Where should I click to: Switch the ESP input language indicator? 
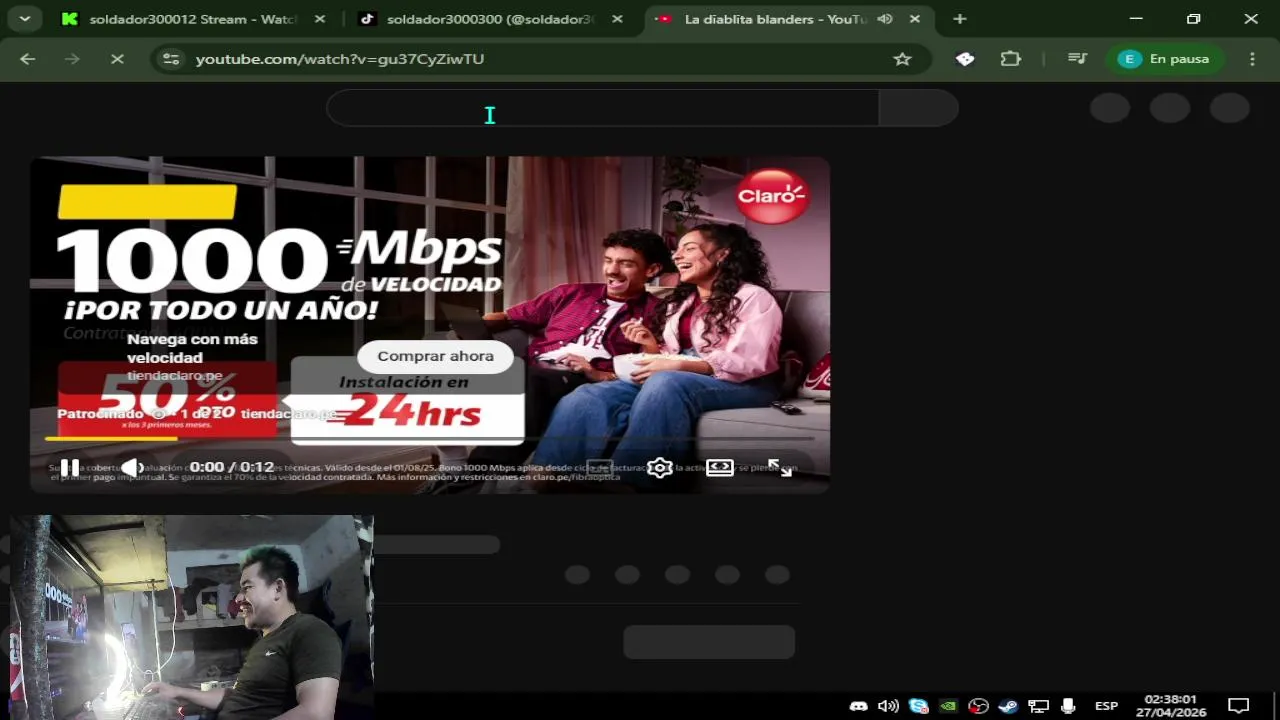[x=1106, y=706]
